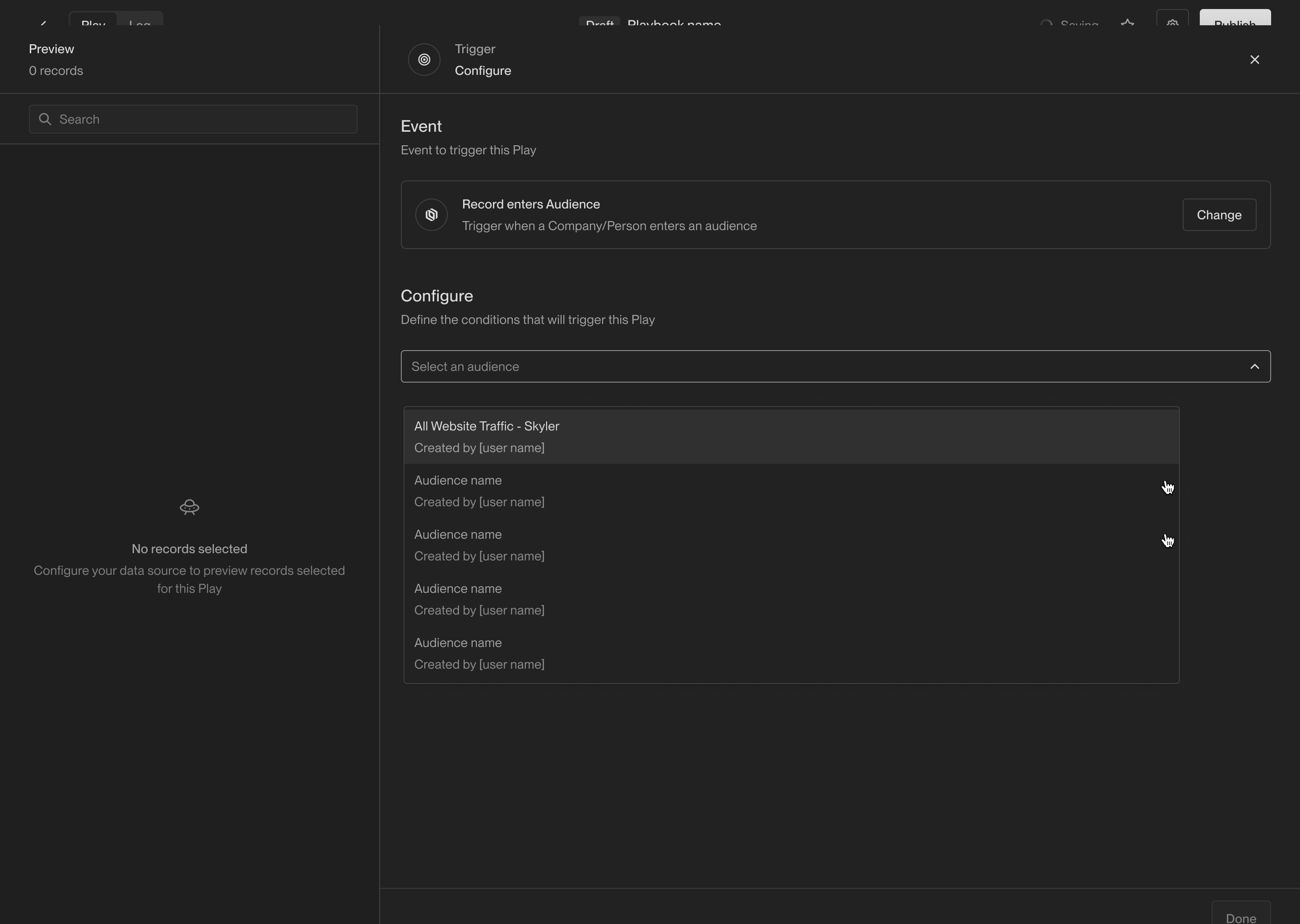Close the Trigger configure panel

pyautogui.click(x=1254, y=60)
